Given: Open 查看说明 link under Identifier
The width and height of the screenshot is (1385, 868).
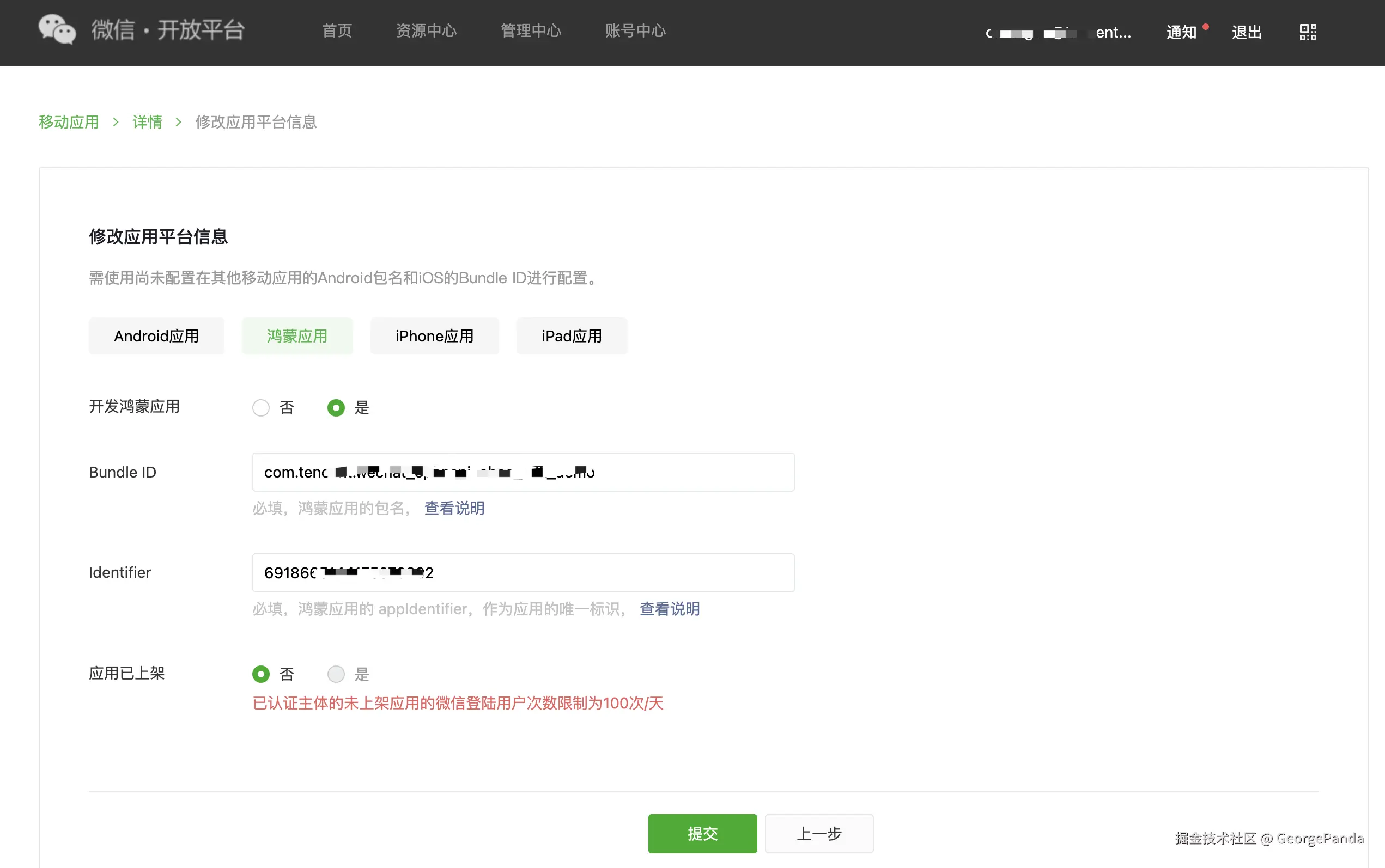Looking at the screenshot, I should click(x=670, y=608).
